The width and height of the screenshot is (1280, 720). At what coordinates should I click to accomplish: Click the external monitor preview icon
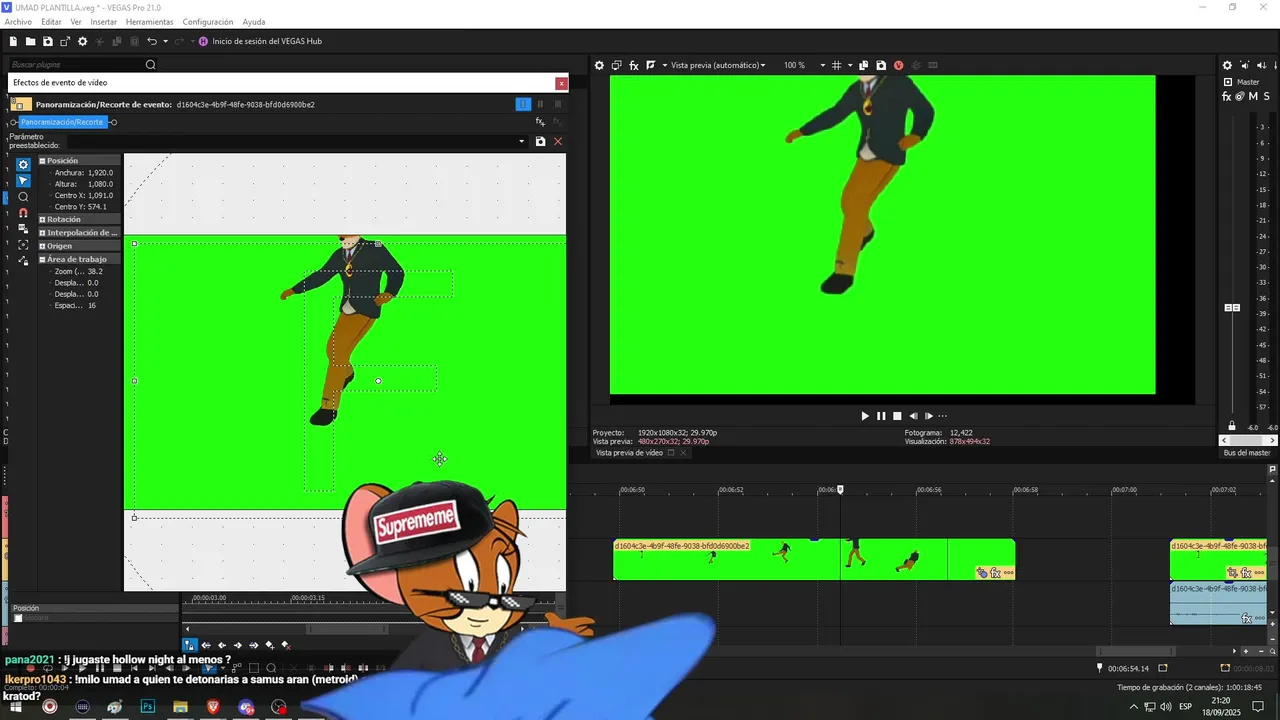(x=616, y=65)
